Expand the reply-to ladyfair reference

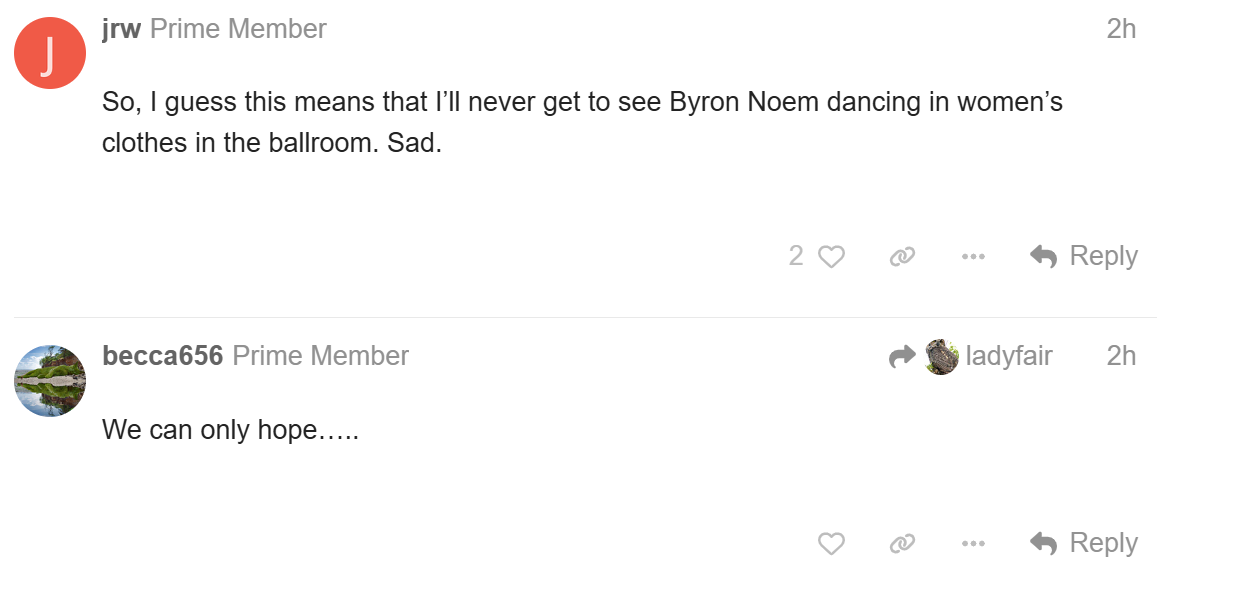[1008, 356]
